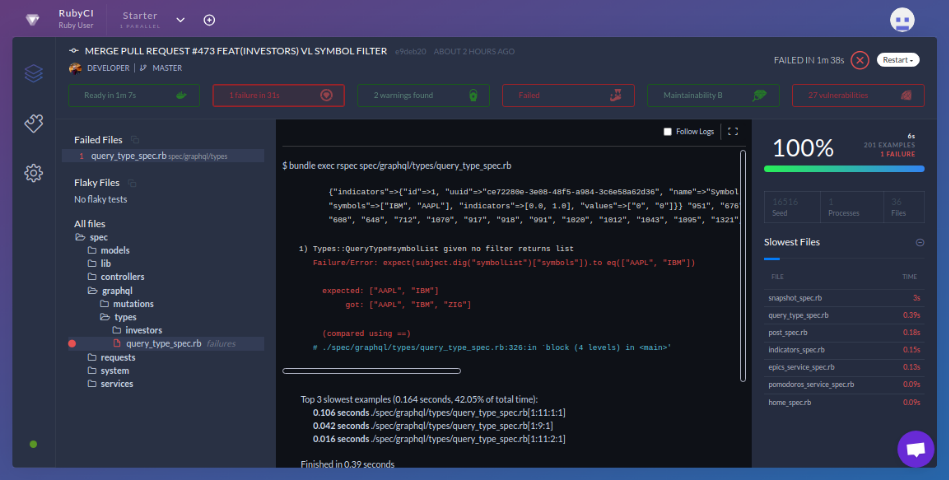Click the developer avatar
This screenshot has height=480, width=949.
pyautogui.click(x=76, y=68)
